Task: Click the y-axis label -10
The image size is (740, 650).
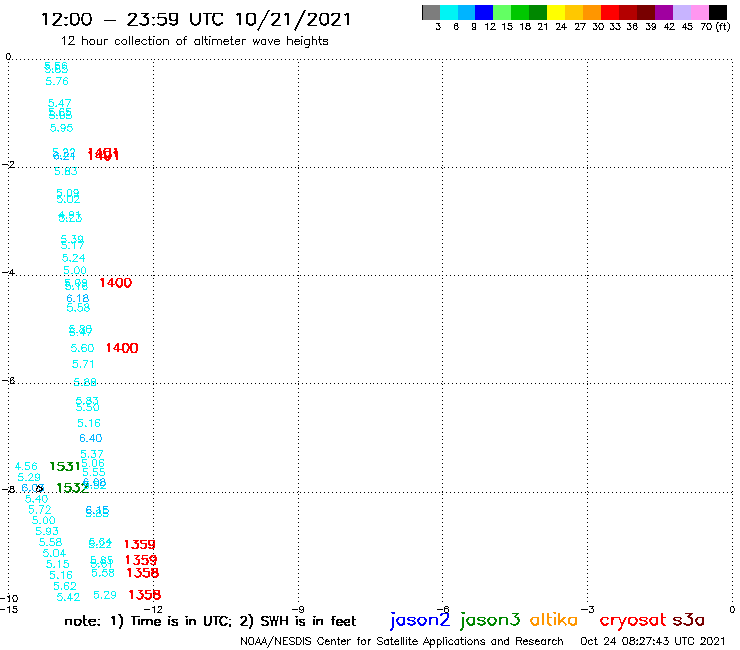Action: click(9, 599)
